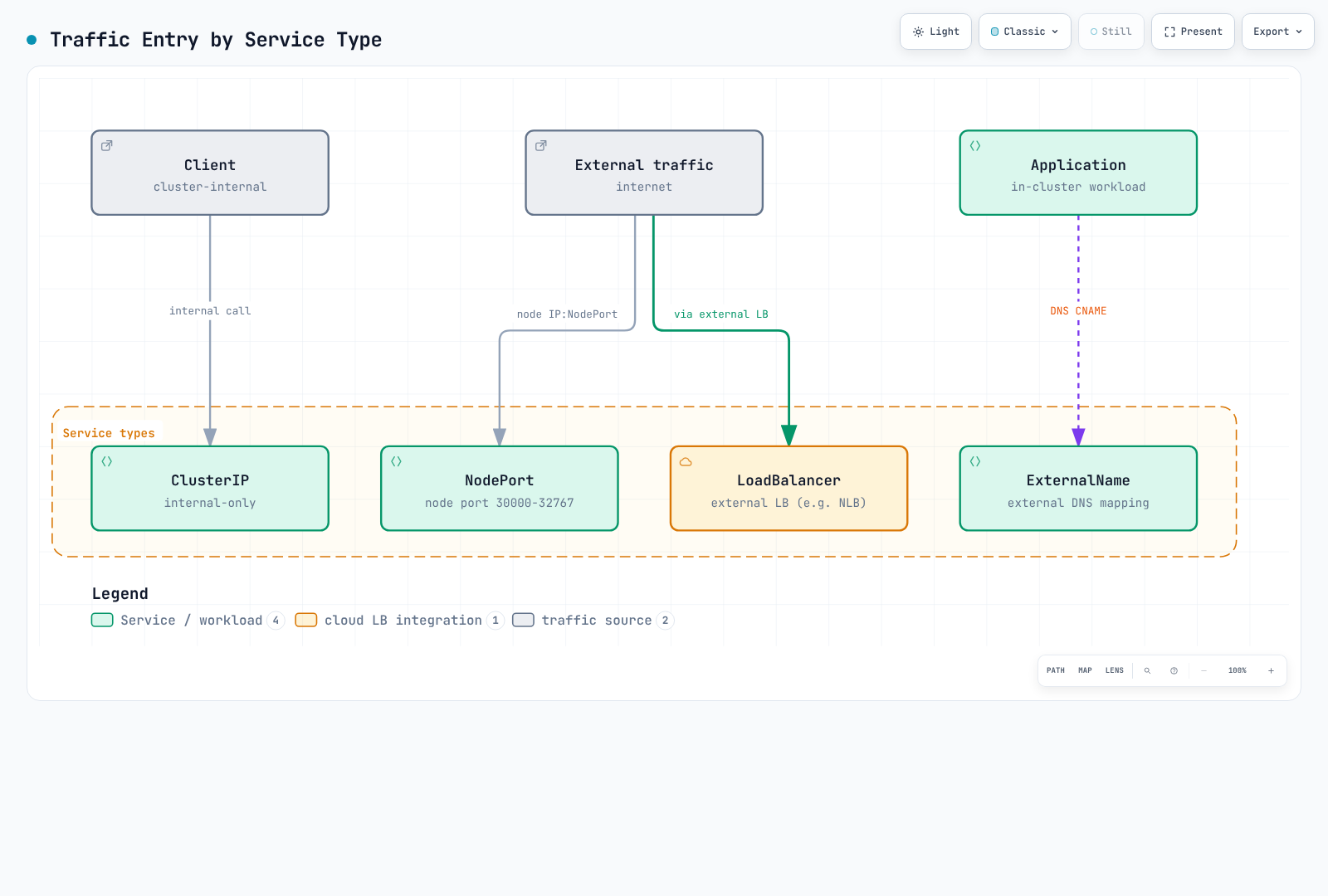The image size is (1328, 896).
Task: Toggle the Still animation mode
Action: [x=1111, y=32]
